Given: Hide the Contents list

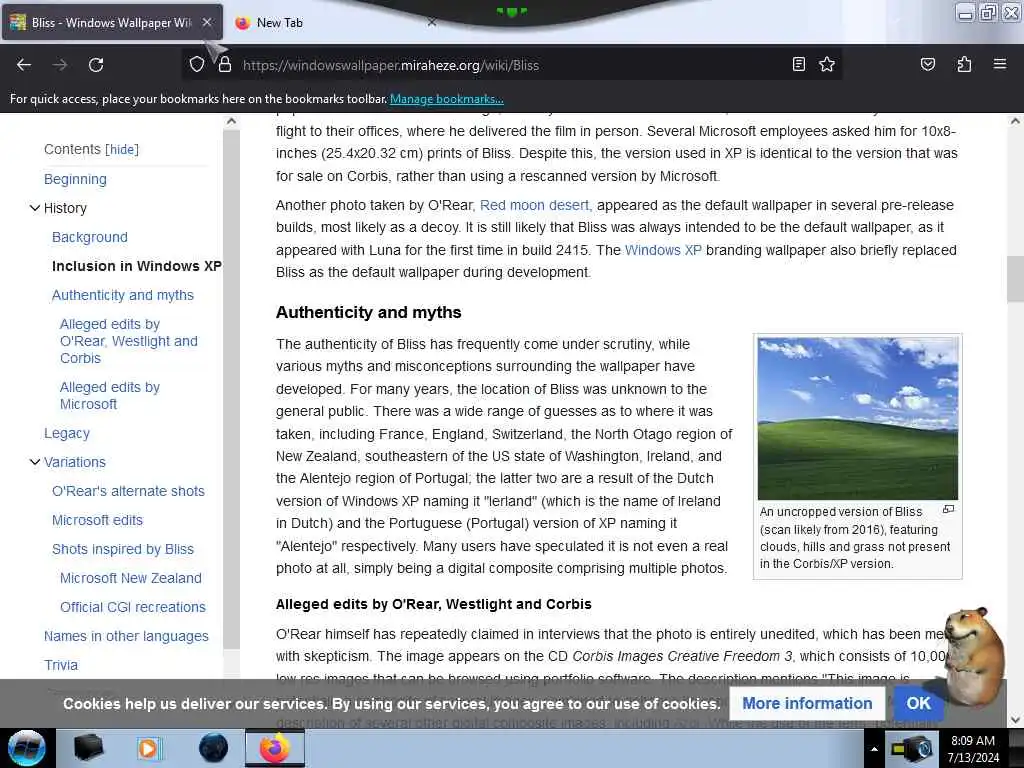Looking at the screenshot, I should (122, 150).
